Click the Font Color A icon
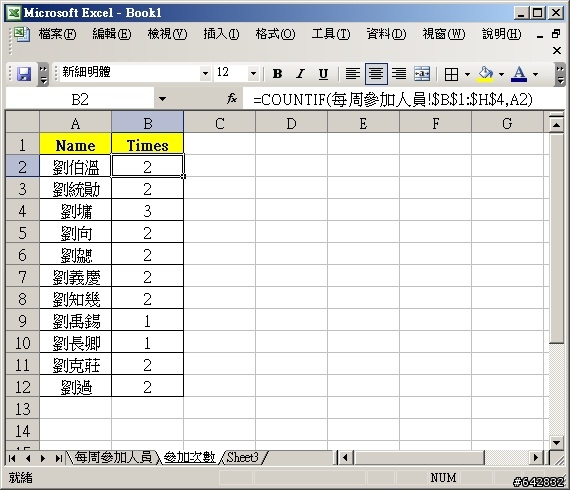 pos(519,74)
